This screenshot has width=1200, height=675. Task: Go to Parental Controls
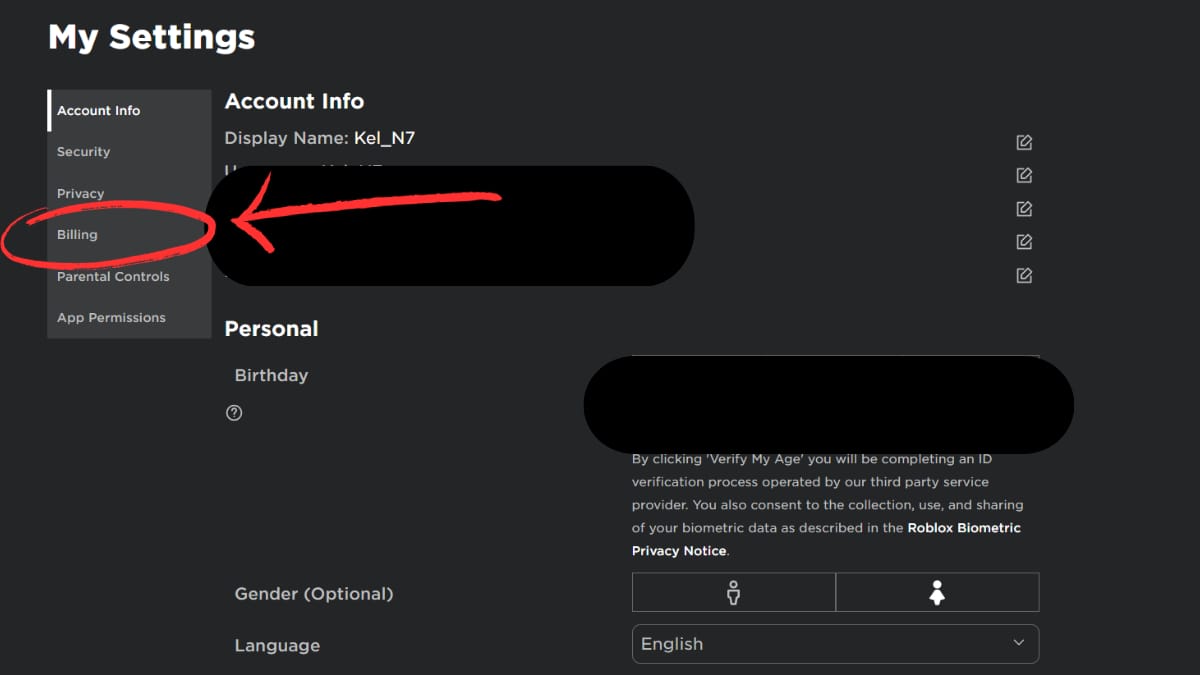[x=112, y=276]
